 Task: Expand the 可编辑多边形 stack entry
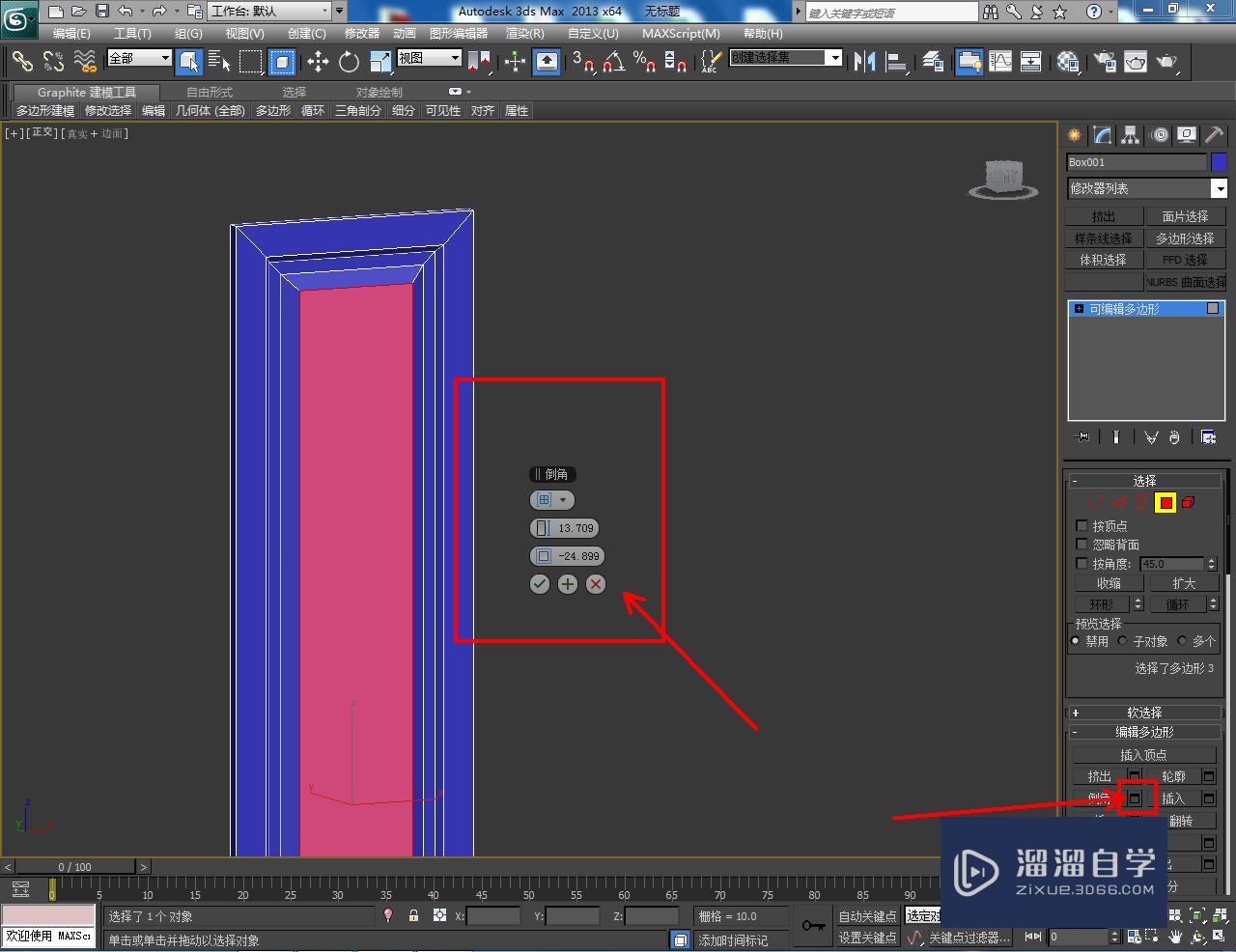point(1079,309)
